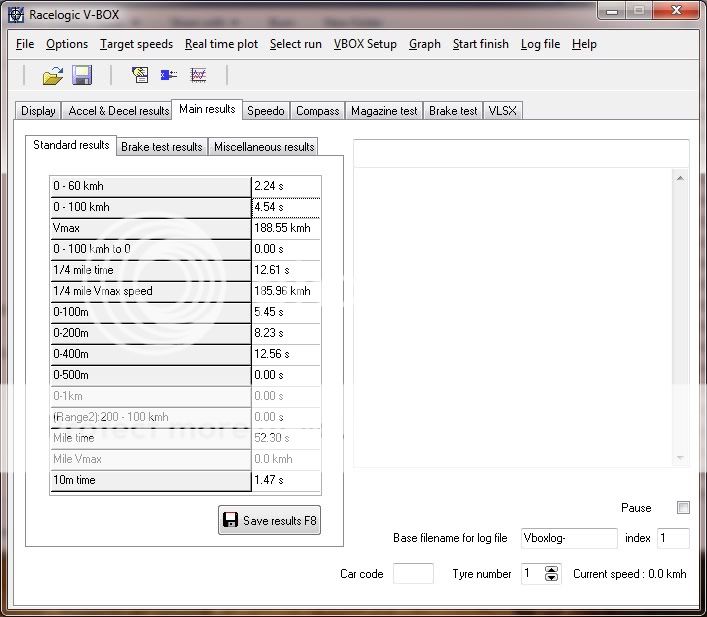Open the Target speeds menu
Viewport: 707px width, 617px height.
coord(136,44)
